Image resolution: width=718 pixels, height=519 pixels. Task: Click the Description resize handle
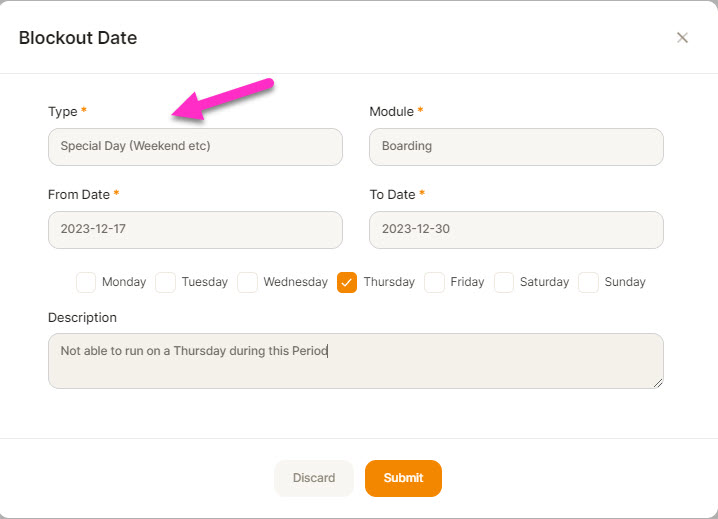pyautogui.click(x=658, y=383)
